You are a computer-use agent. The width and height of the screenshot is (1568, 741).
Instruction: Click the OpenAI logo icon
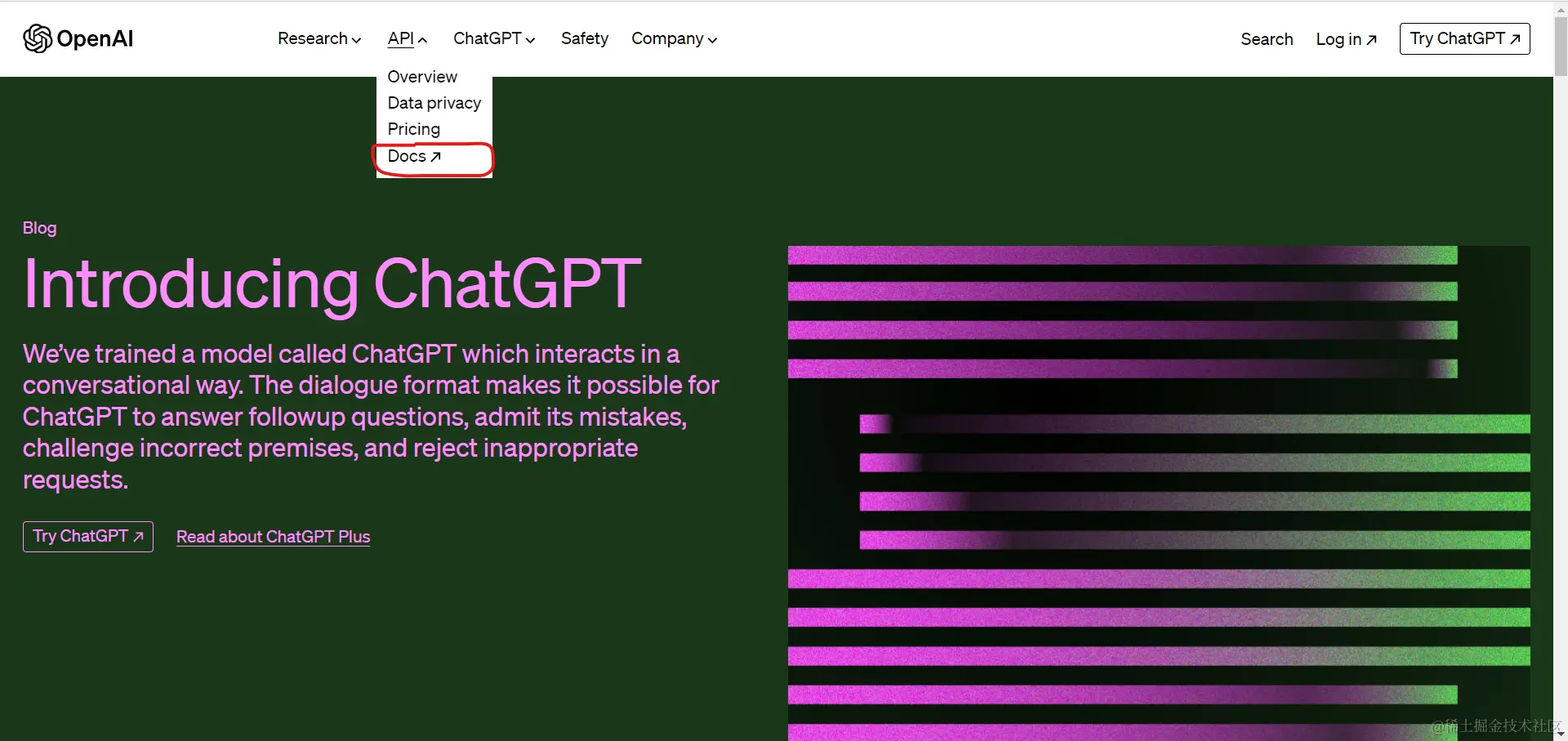coord(38,38)
